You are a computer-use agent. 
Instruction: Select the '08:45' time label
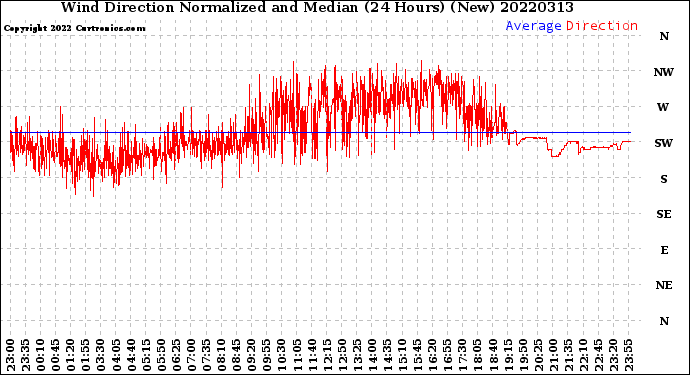(x=236, y=355)
